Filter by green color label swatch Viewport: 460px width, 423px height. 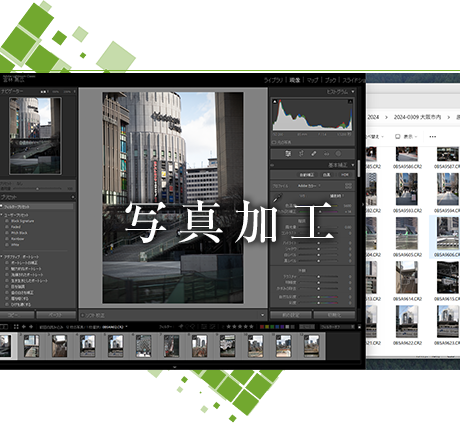click(272, 327)
